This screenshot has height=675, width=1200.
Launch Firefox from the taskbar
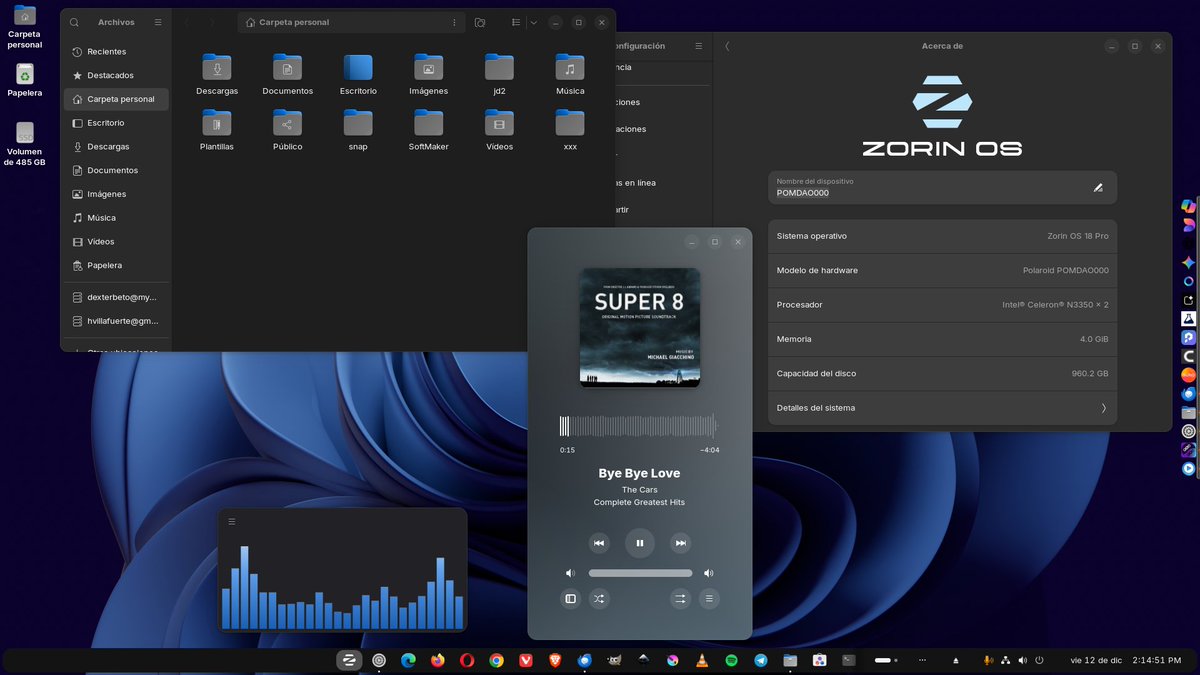click(x=437, y=660)
